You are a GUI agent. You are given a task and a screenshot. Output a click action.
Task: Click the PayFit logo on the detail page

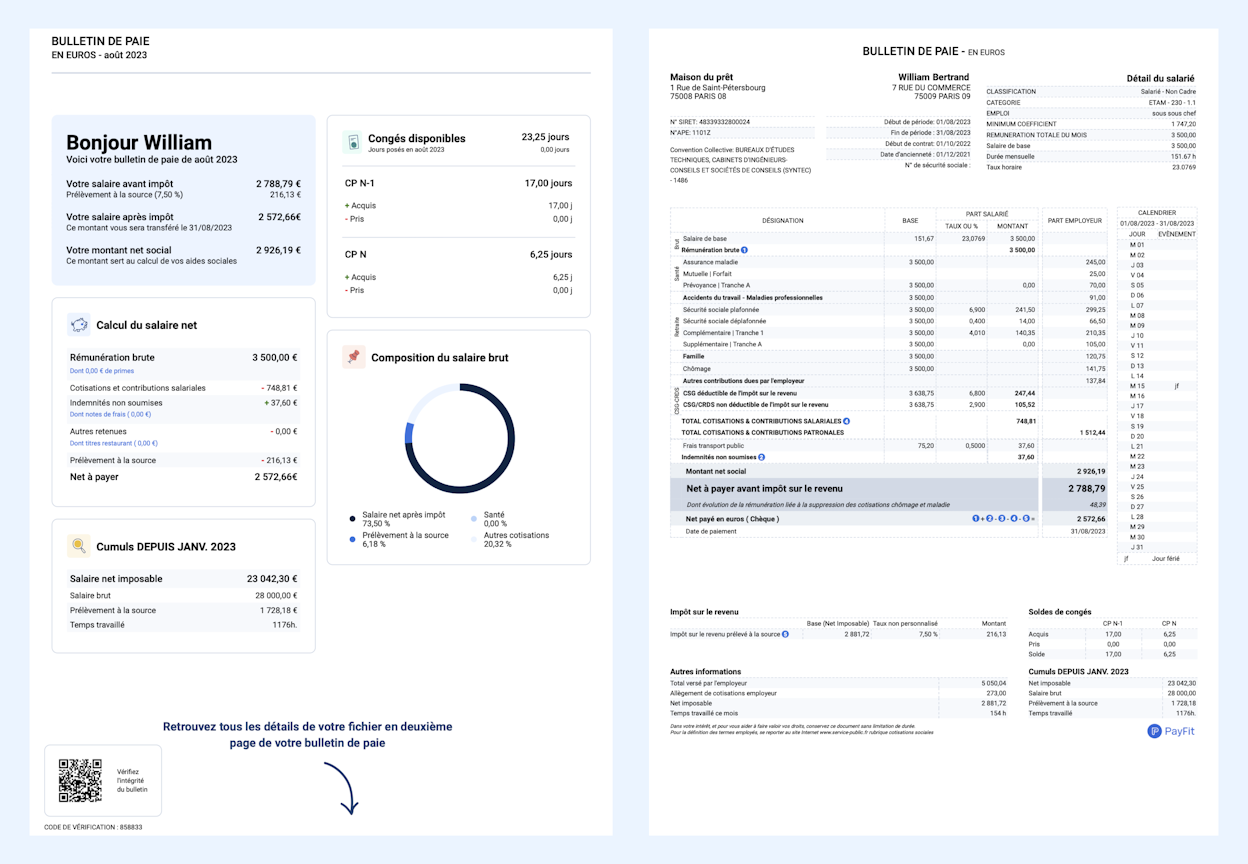click(1171, 731)
